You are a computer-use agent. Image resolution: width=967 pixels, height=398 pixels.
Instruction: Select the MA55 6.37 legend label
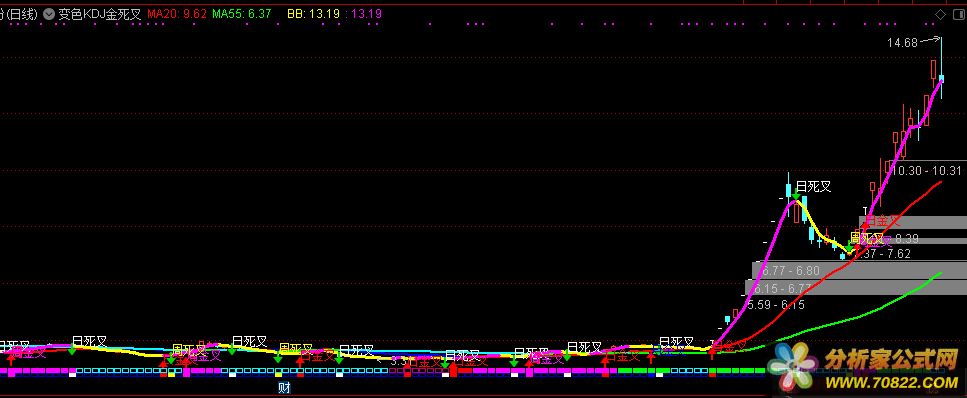(241, 14)
